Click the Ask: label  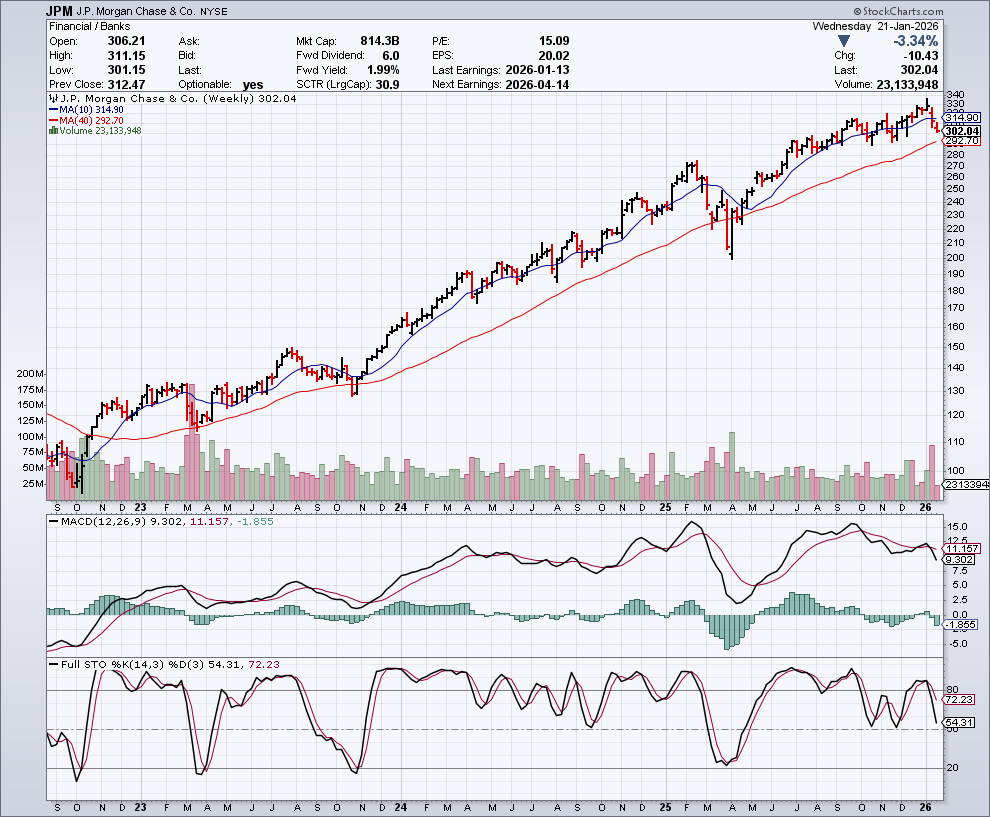click(x=189, y=41)
